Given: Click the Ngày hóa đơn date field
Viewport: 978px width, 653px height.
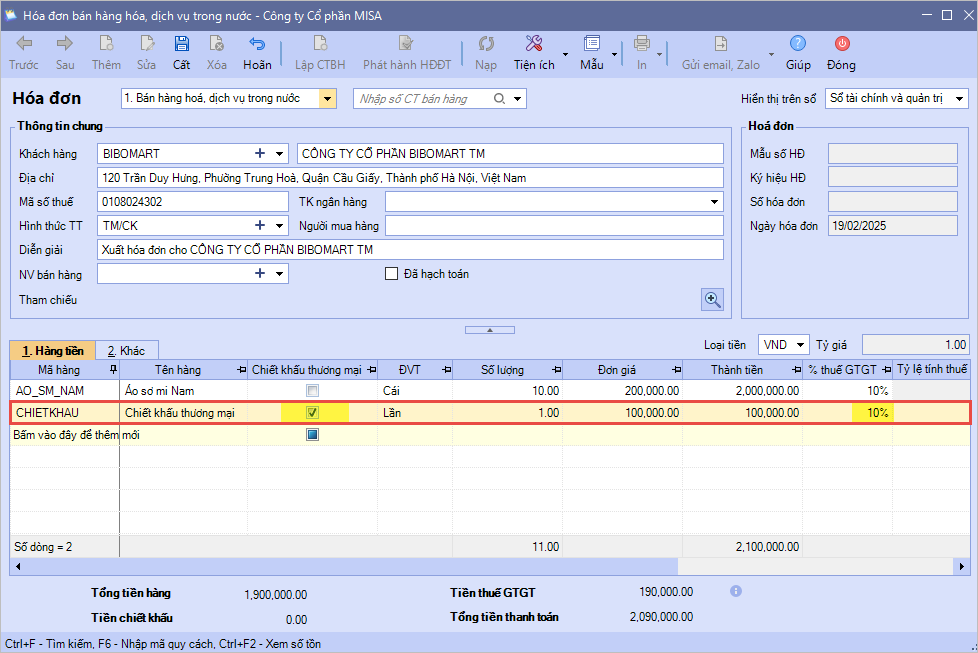Looking at the screenshot, I should [893, 226].
